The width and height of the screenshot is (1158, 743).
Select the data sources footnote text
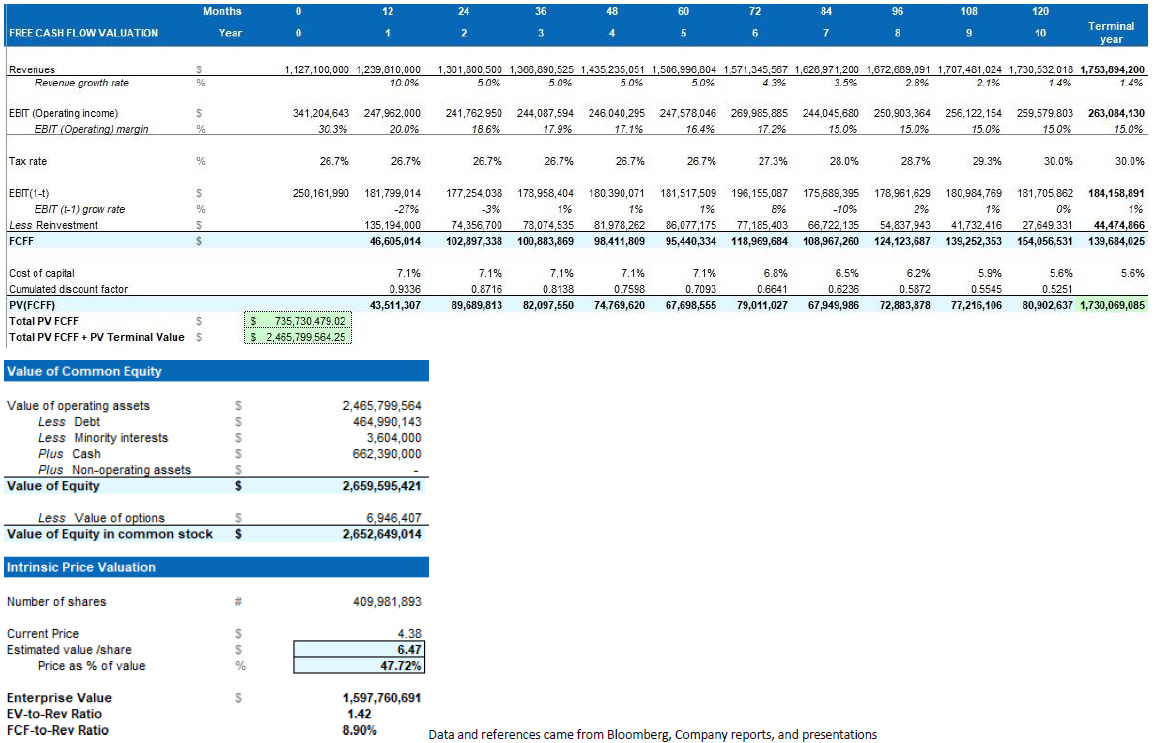[653, 734]
